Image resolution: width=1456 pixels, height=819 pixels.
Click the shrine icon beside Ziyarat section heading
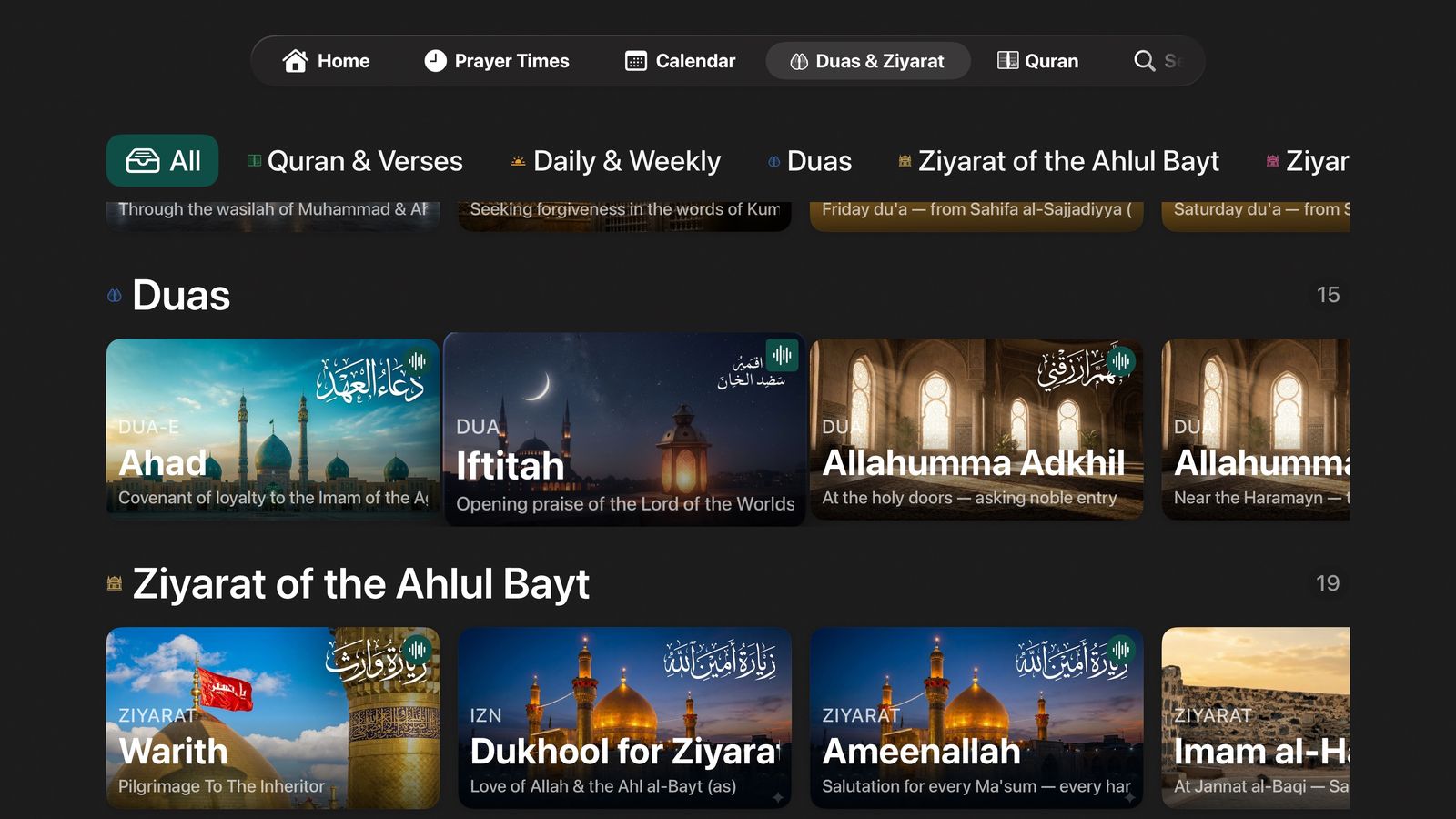[x=115, y=583]
